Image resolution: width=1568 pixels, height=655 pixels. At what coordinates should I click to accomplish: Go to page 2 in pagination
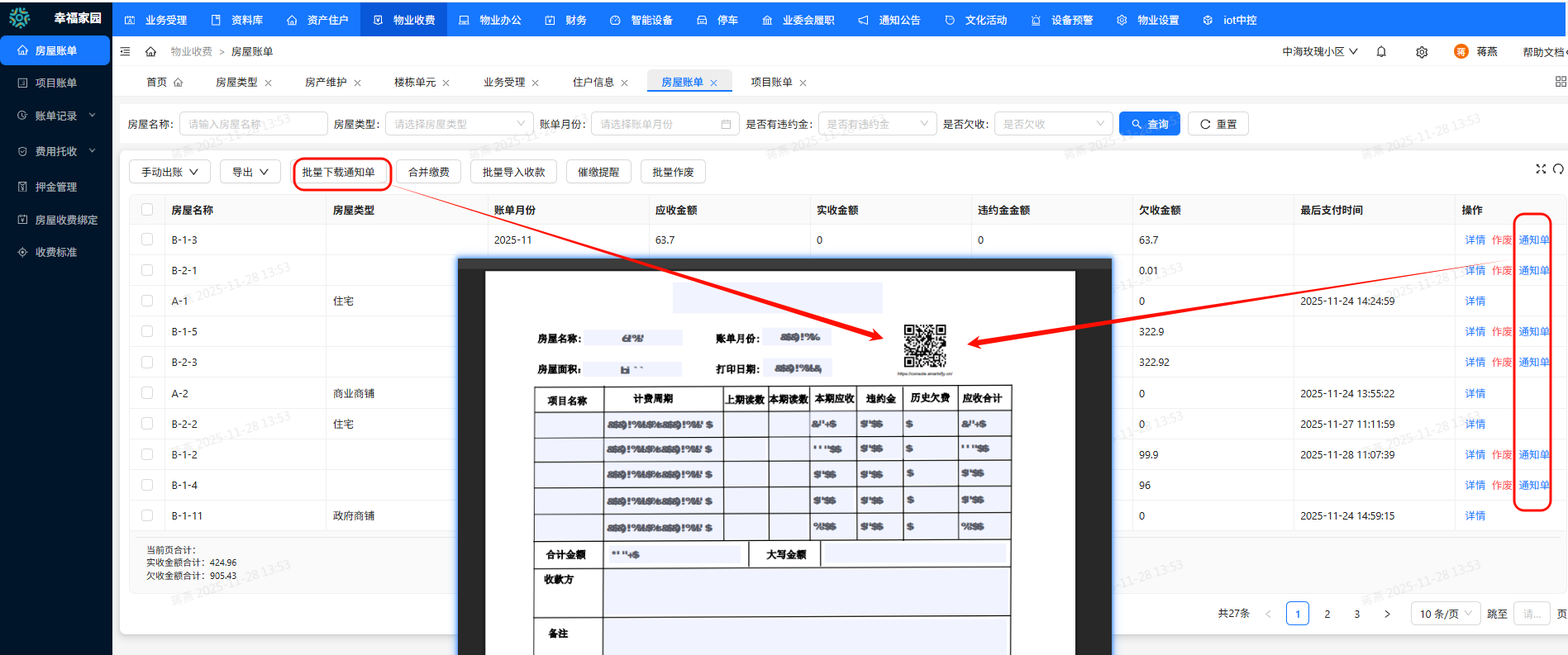coord(1327,614)
